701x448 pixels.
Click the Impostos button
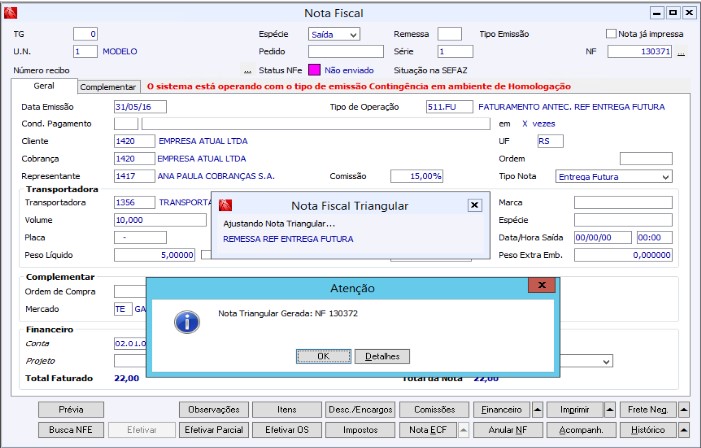[360, 430]
